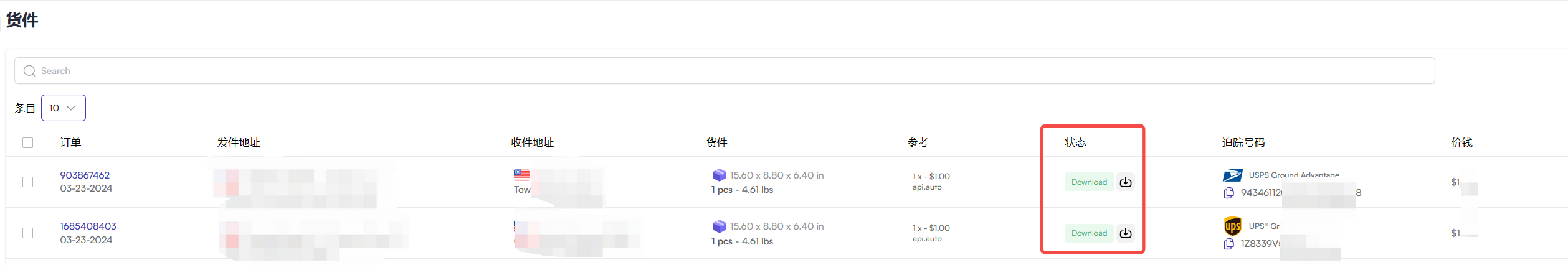Click download icon for order 1685408403
1568x265 pixels.
[1125, 233]
